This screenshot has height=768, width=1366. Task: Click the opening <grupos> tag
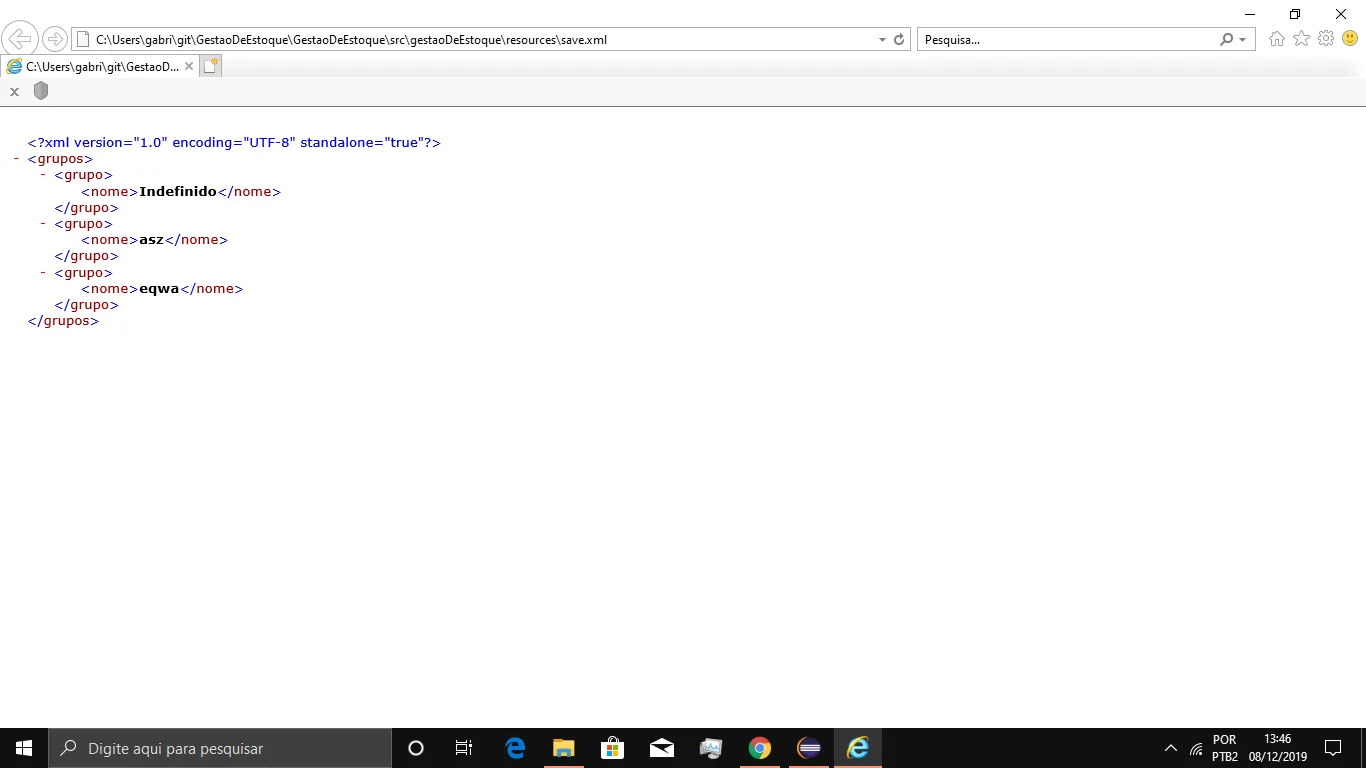coord(60,159)
